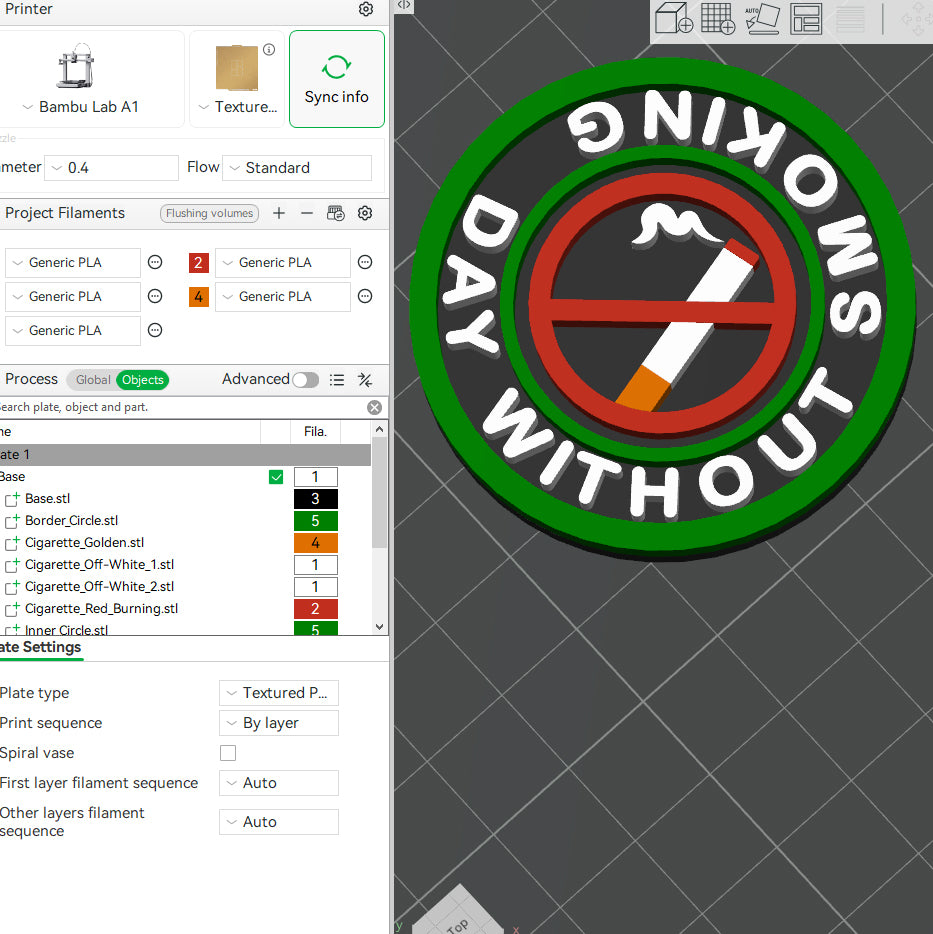Toggle the Advanced mode switch

coord(305,380)
